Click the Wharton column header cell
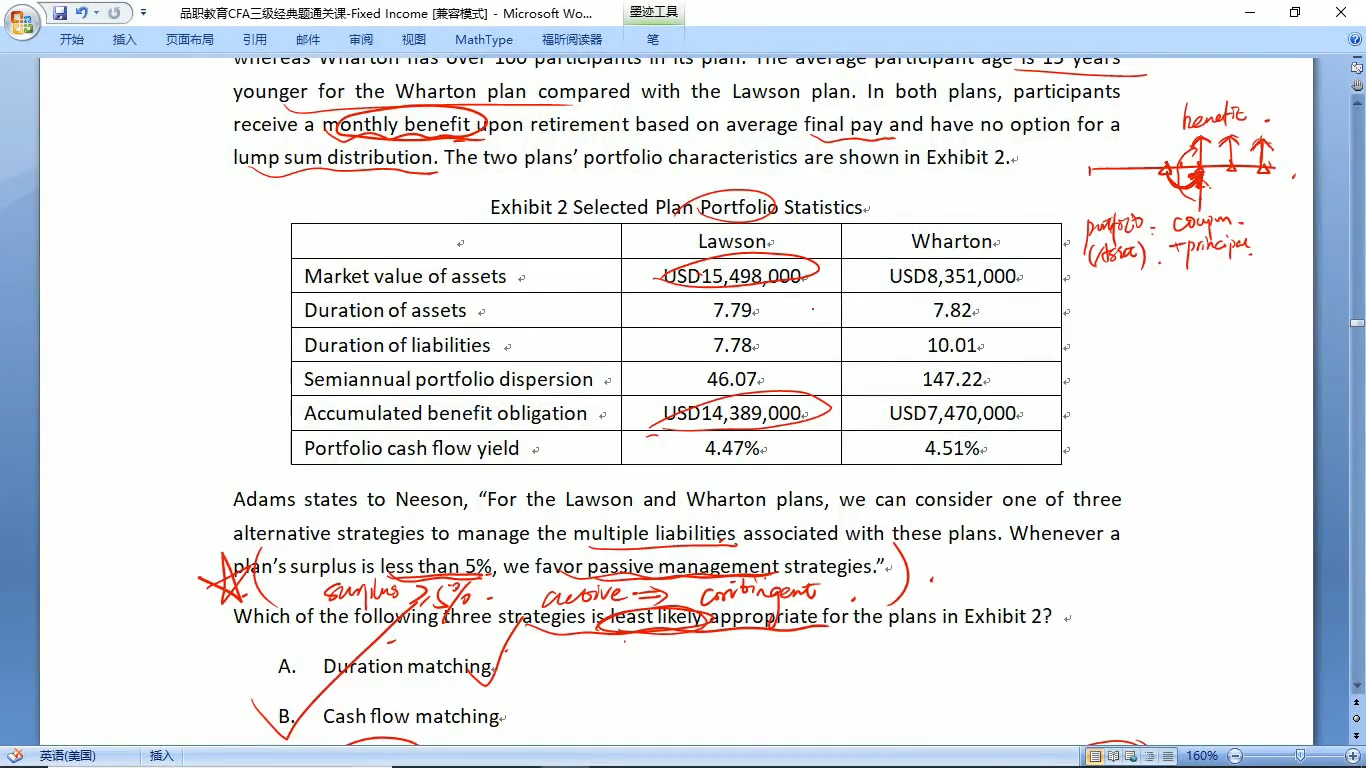Screen dimensions: 1366x768 [951, 242]
